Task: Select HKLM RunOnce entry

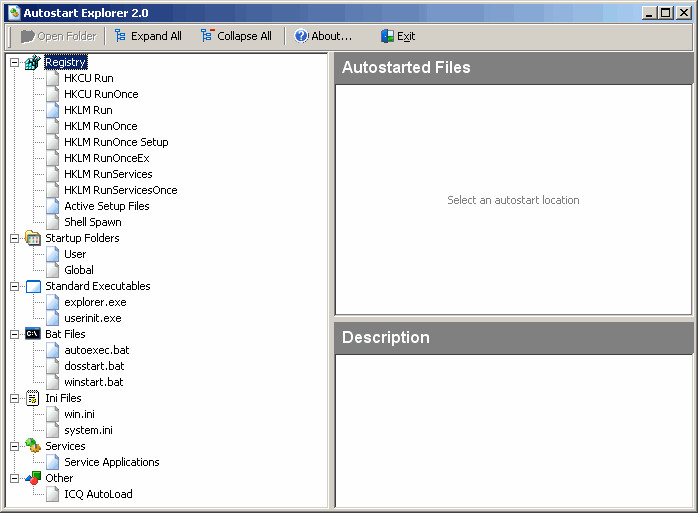Action: coord(101,126)
